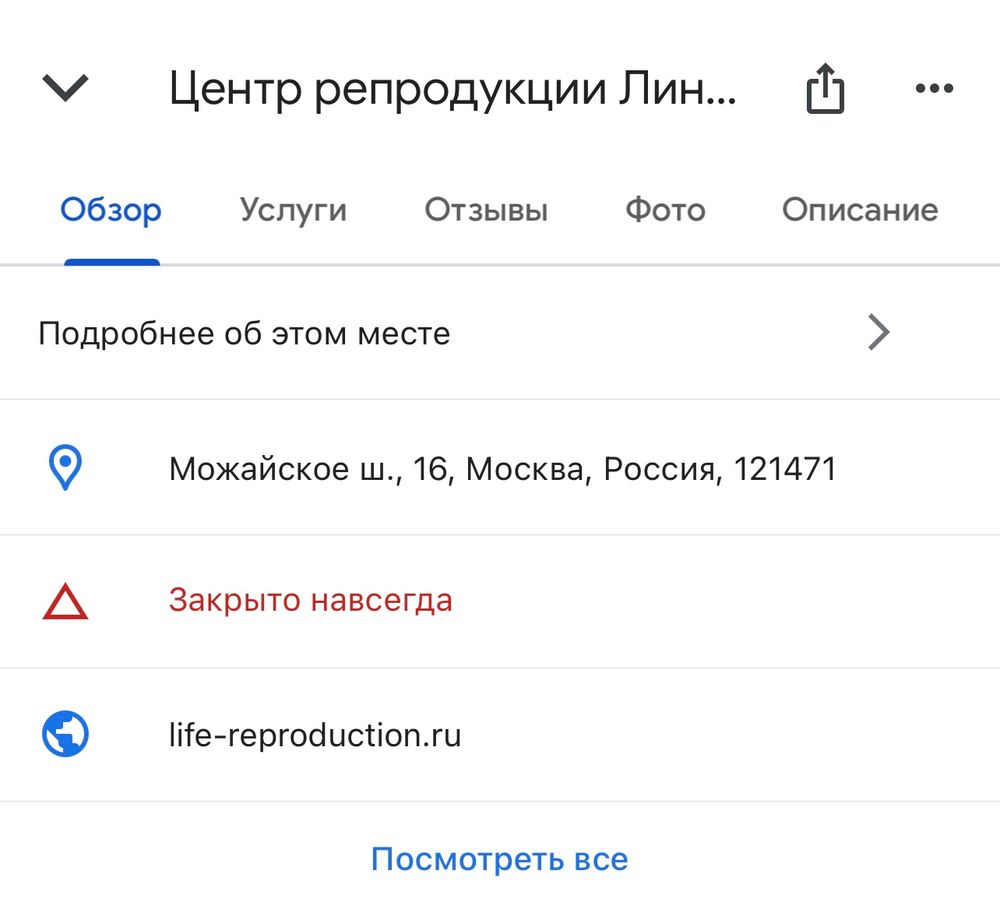Click 'Посмотреть все' to see all info
This screenshot has height=903, width=1000.
coord(499,858)
